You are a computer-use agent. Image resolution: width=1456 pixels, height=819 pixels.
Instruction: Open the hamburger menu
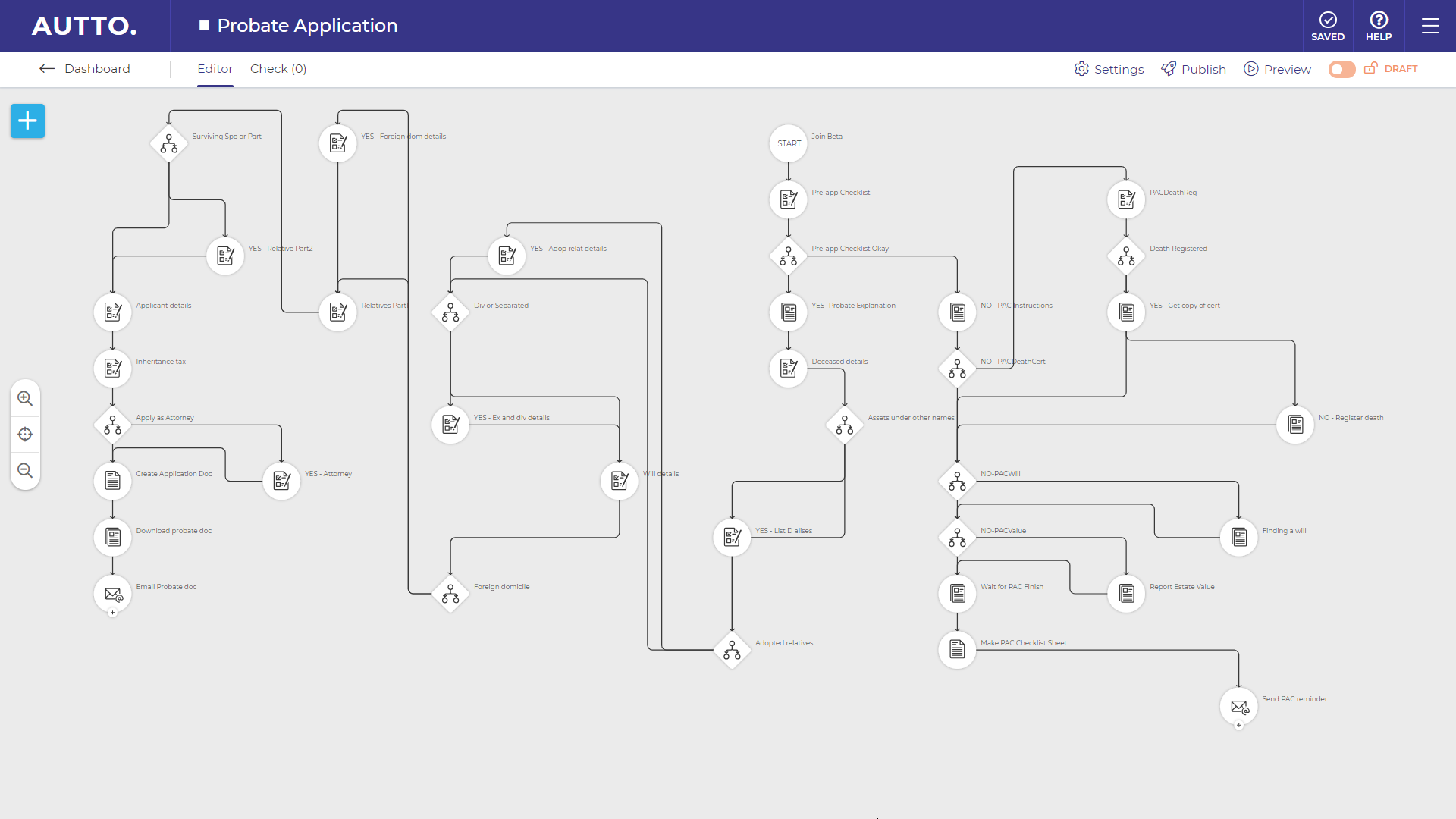[x=1430, y=26]
